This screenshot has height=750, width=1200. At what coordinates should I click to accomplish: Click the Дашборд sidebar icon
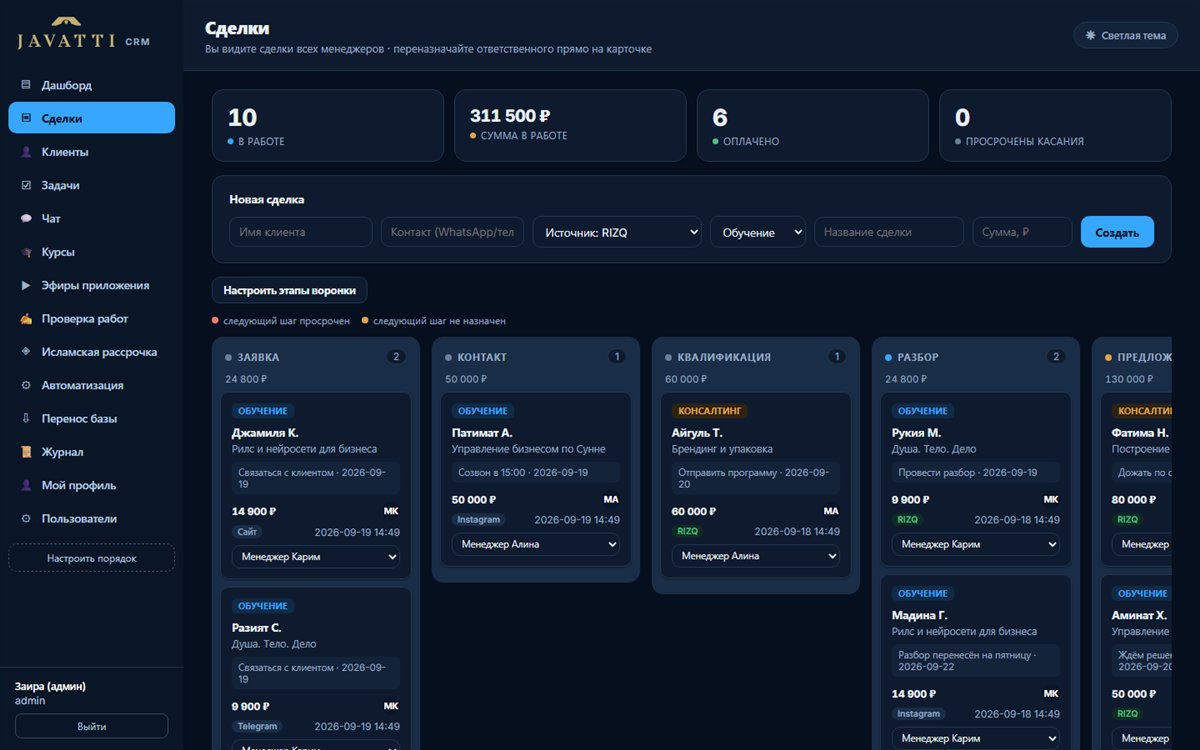[x=26, y=85]
